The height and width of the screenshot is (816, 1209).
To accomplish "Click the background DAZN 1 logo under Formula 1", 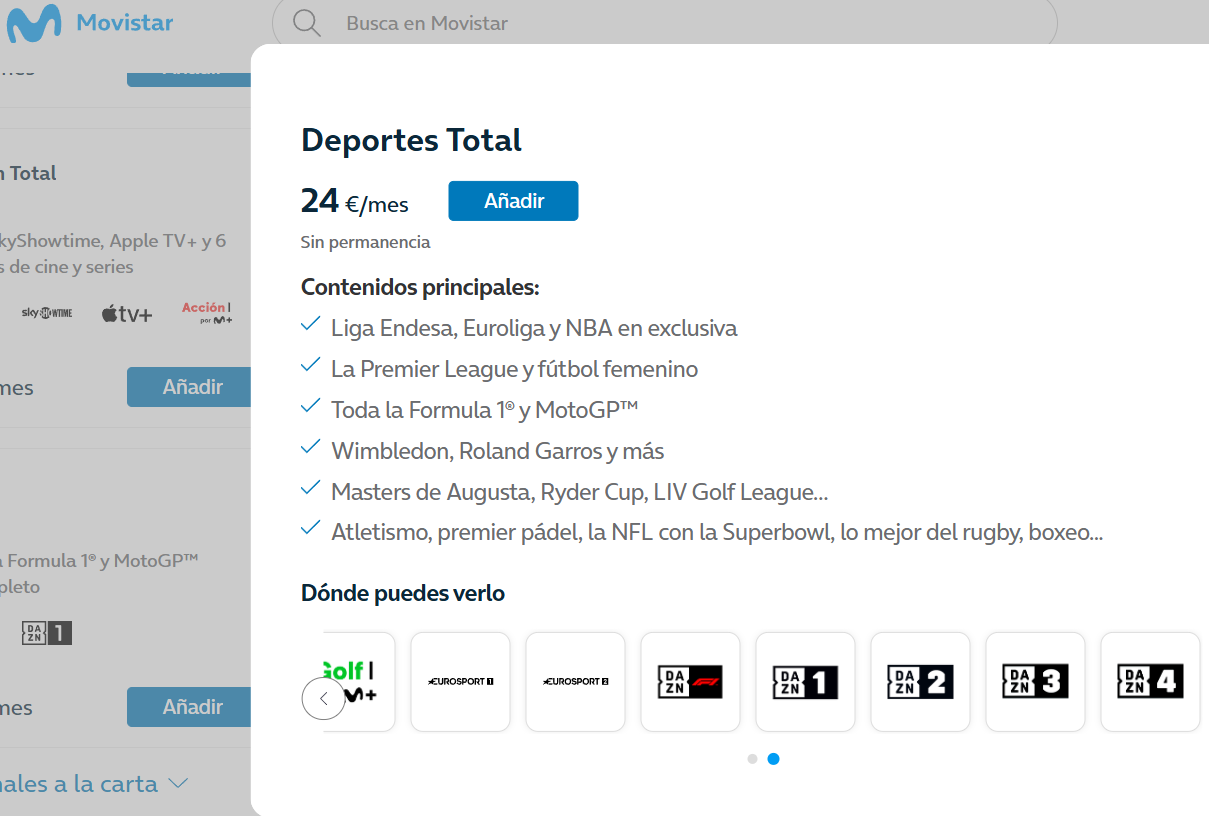I will click(47, 633).
